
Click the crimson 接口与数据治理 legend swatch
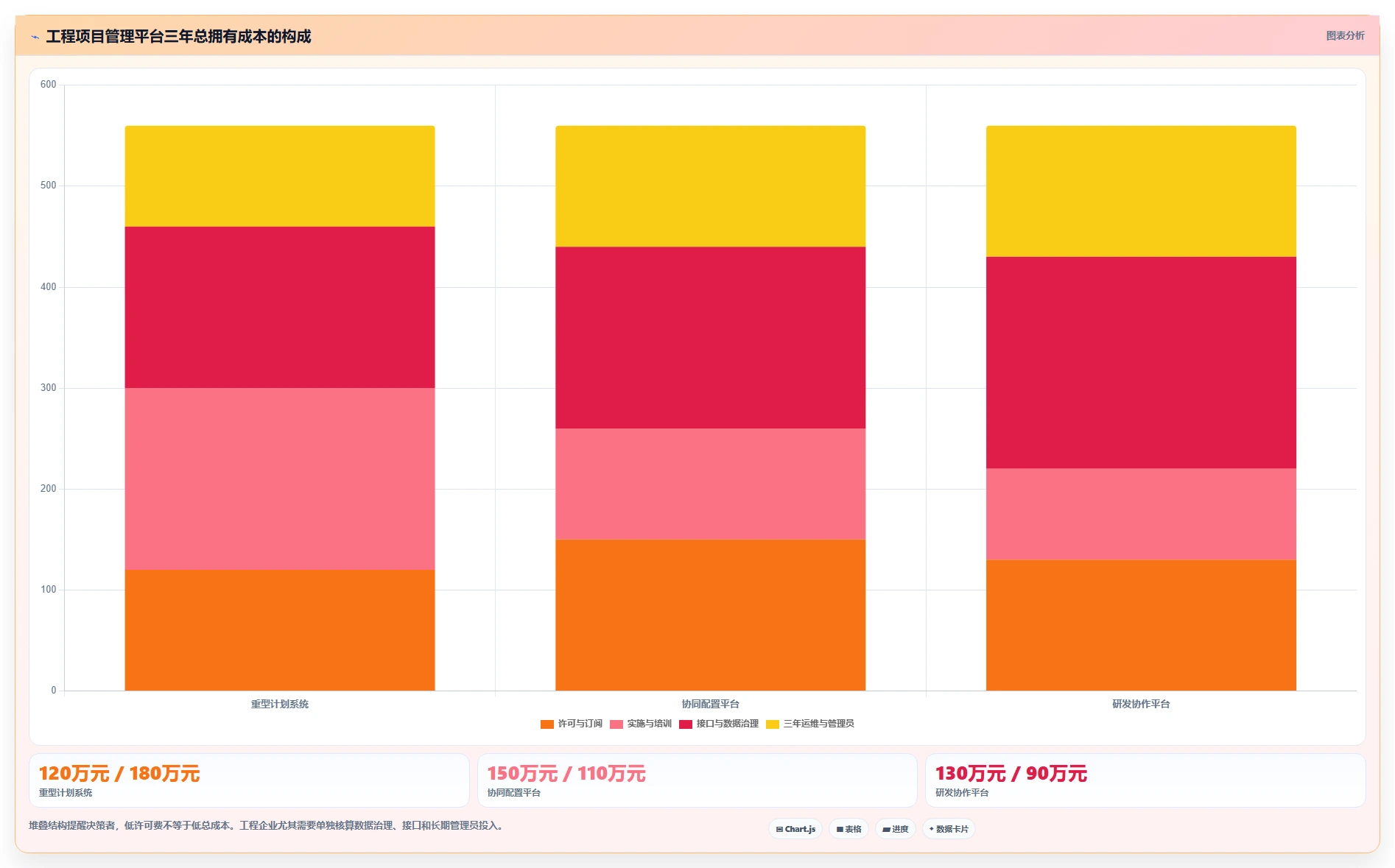pyautogui.click(x=685, y=724)
